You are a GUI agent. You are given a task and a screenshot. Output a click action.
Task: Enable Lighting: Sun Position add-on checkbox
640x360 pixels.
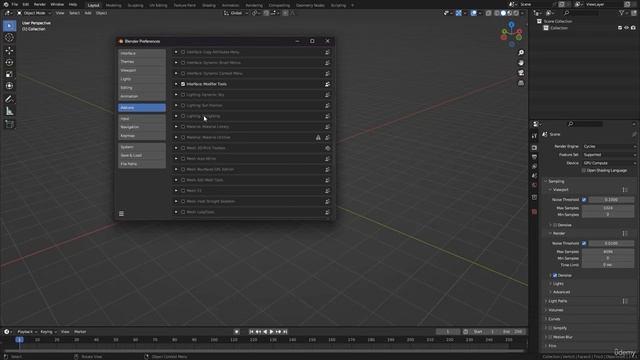pyautogui.click(x=183, y=105)
